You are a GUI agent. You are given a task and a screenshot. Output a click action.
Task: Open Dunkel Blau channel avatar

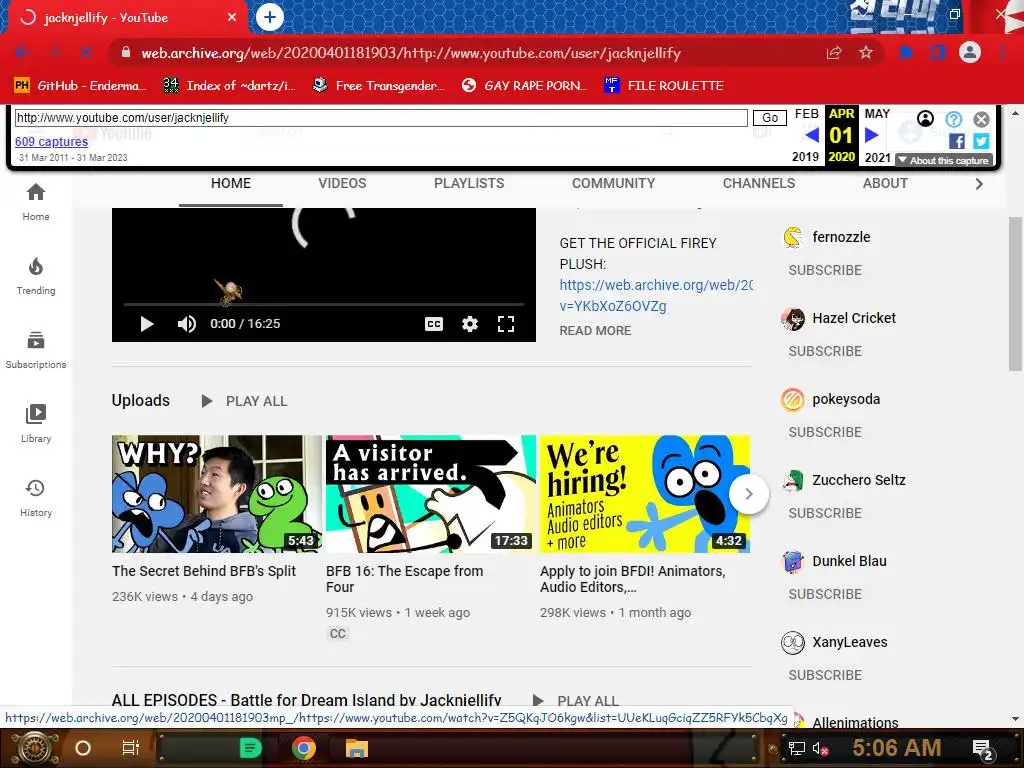(793, 562)
